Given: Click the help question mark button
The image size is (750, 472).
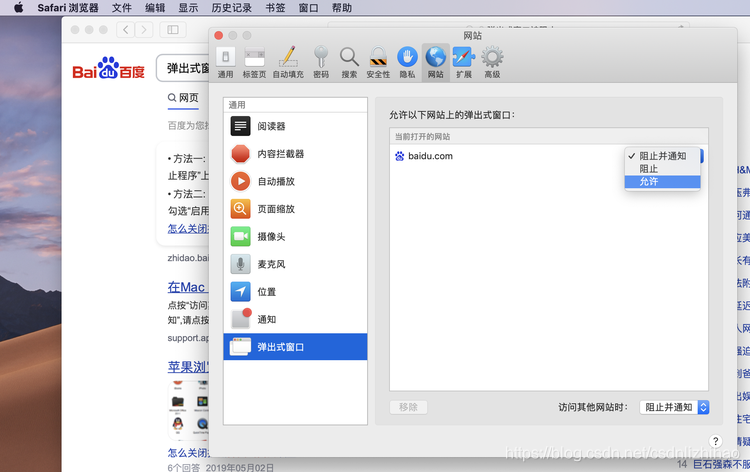Looking at the screenshot, I should coord(715,441).
